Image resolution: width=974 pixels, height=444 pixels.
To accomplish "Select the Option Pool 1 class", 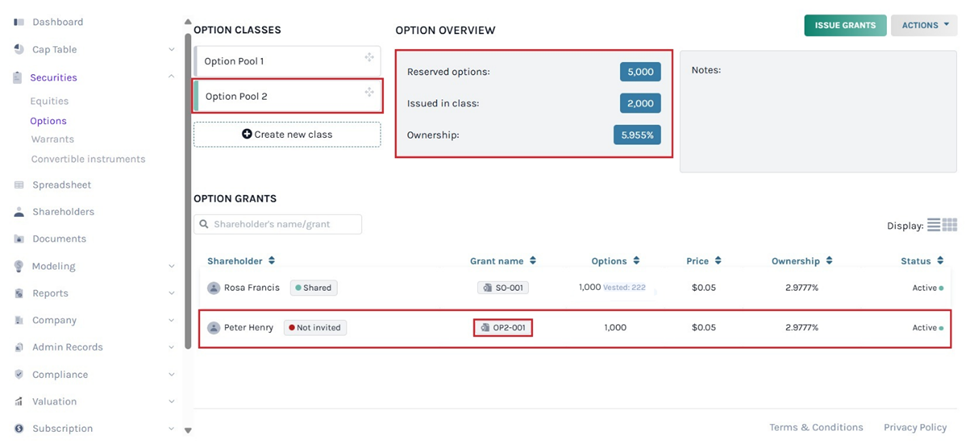I will point(287,61).
